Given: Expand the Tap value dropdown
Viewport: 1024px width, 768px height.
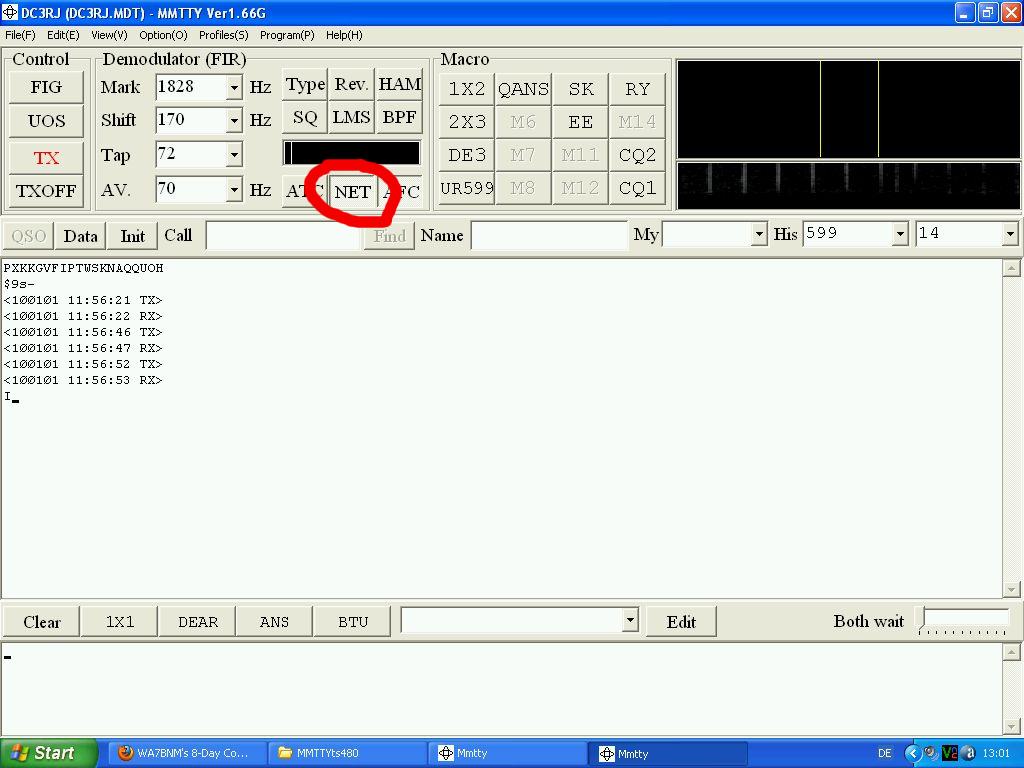Looking at the screenshot, I should [x=234, y=155].
